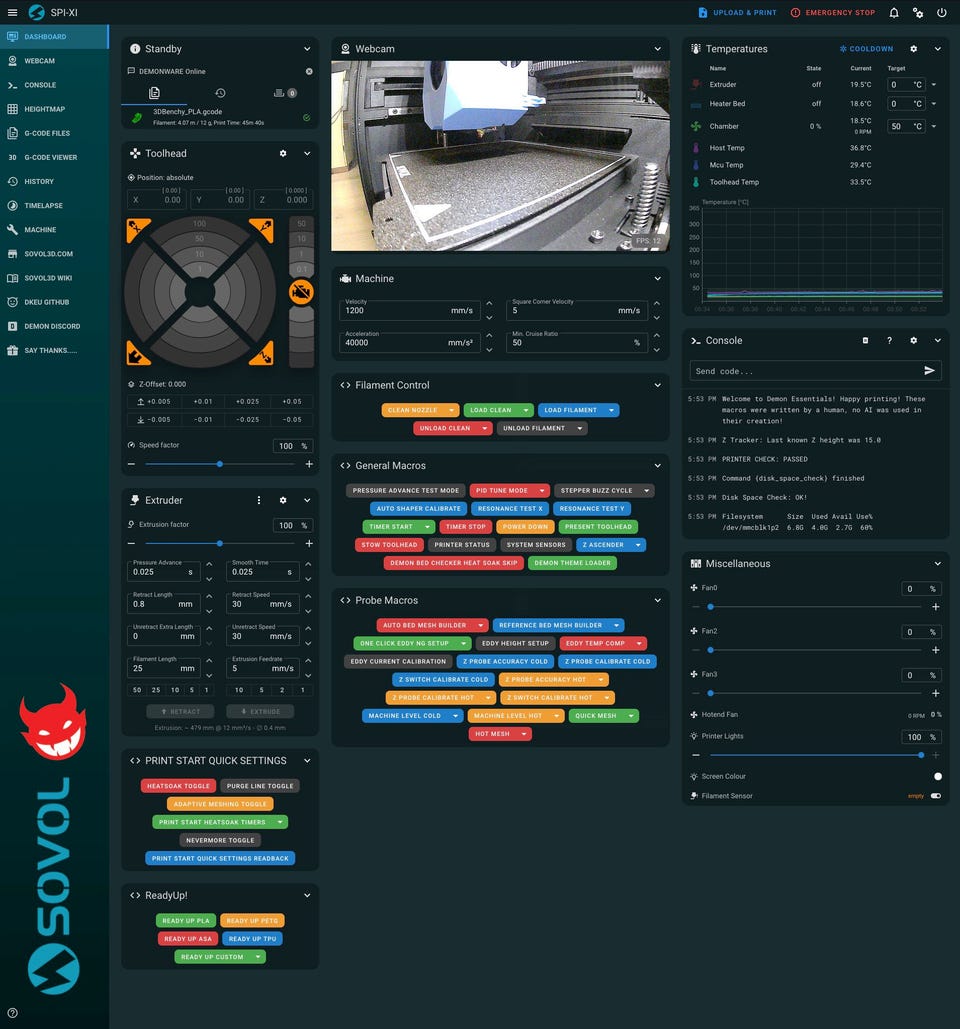Toggle the Filament Sensor switch
The height and width of the screenshot is (1029, 960).
point(936,796)
